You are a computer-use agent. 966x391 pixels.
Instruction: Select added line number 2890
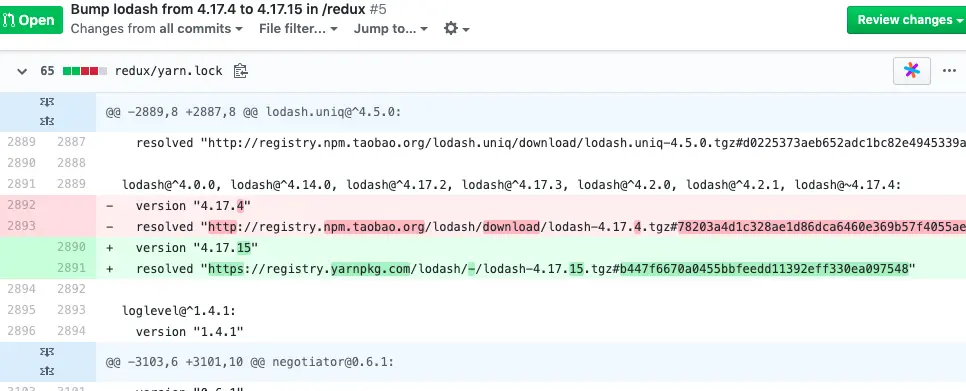[x=71, y=247]
